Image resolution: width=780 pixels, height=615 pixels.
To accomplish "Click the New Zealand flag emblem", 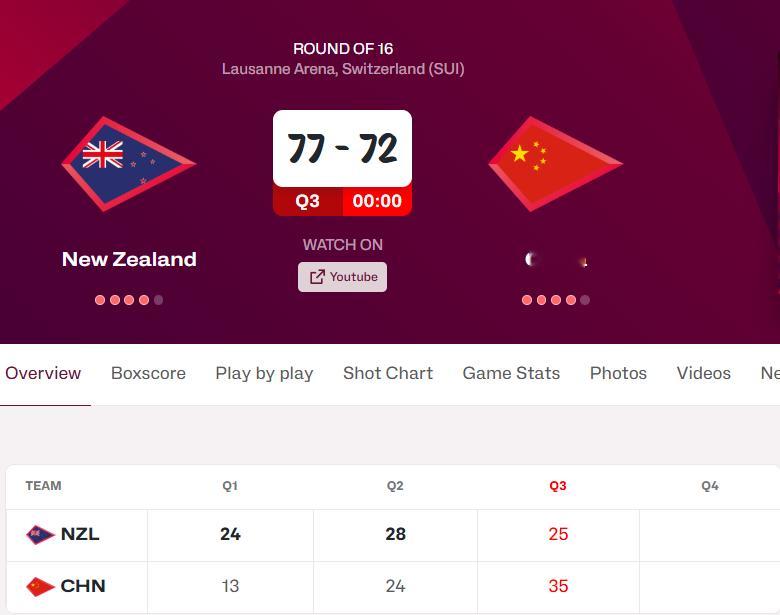I will 129,164.
